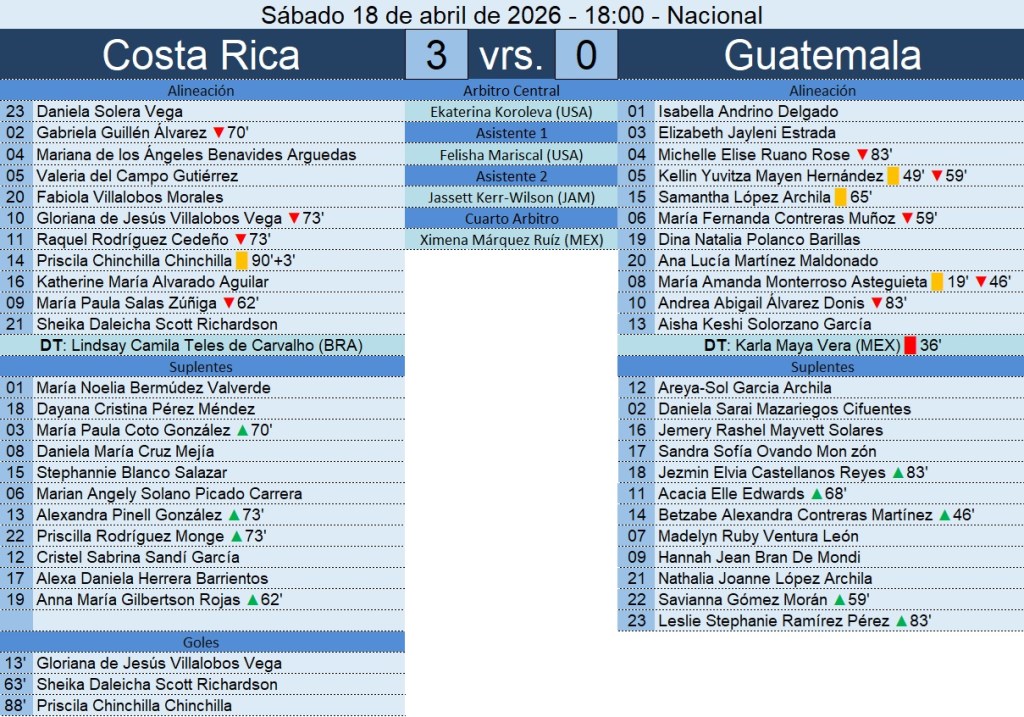Select the Costa Rica score box showing 3
1024x717 pixels.
pos(436,55)
